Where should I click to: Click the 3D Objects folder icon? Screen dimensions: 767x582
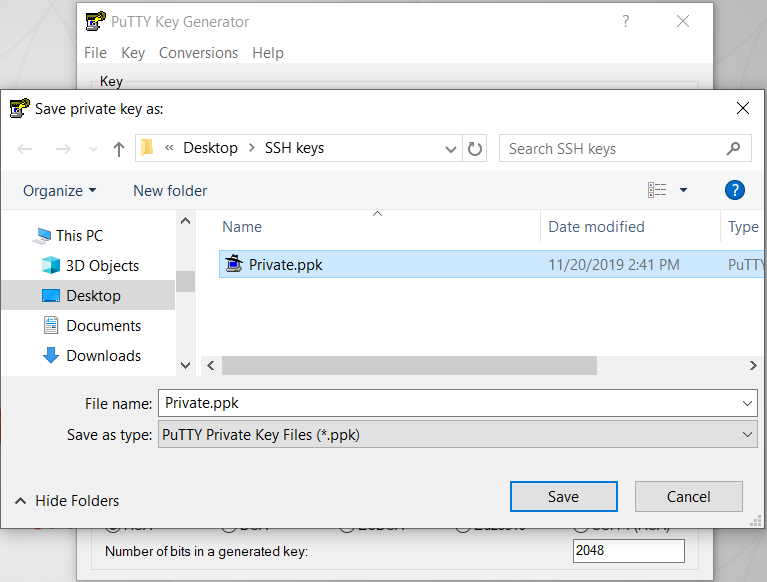pyautogui.click(x=51, y=266)
